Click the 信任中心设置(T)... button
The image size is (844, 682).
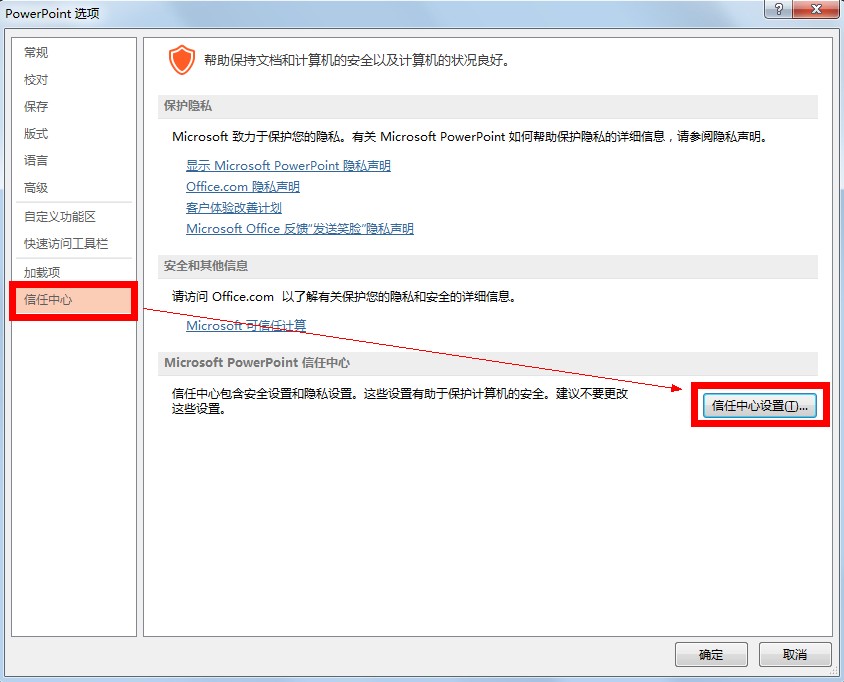(759, 406)
